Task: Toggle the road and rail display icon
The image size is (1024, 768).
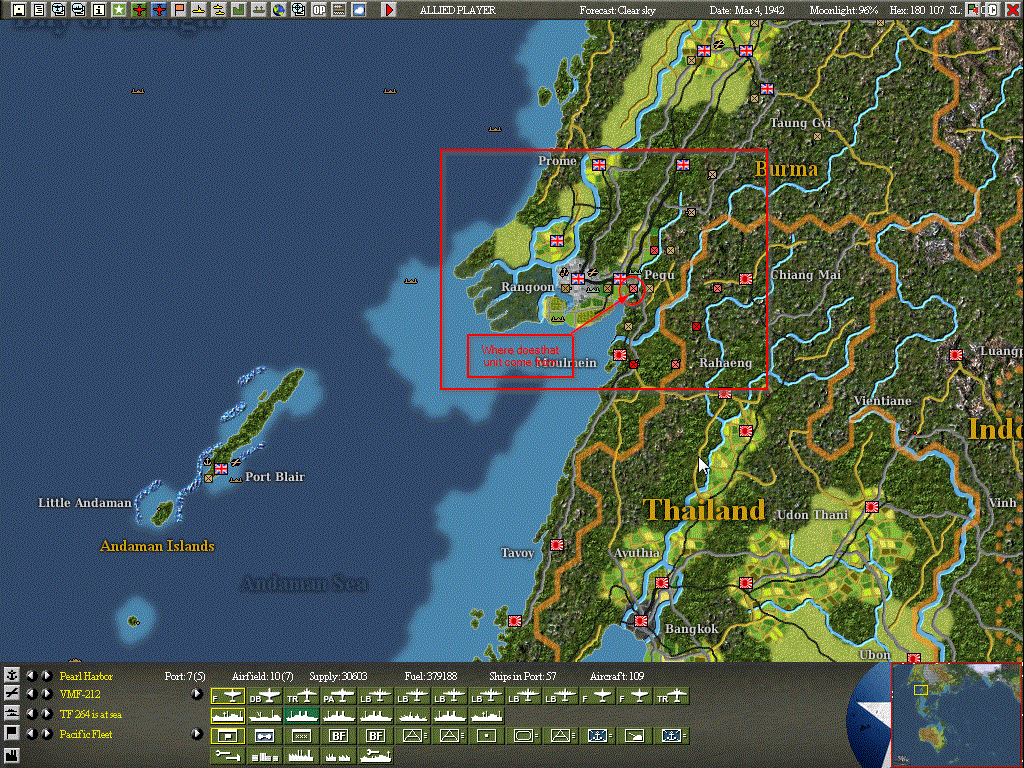Action: (338, 10)
